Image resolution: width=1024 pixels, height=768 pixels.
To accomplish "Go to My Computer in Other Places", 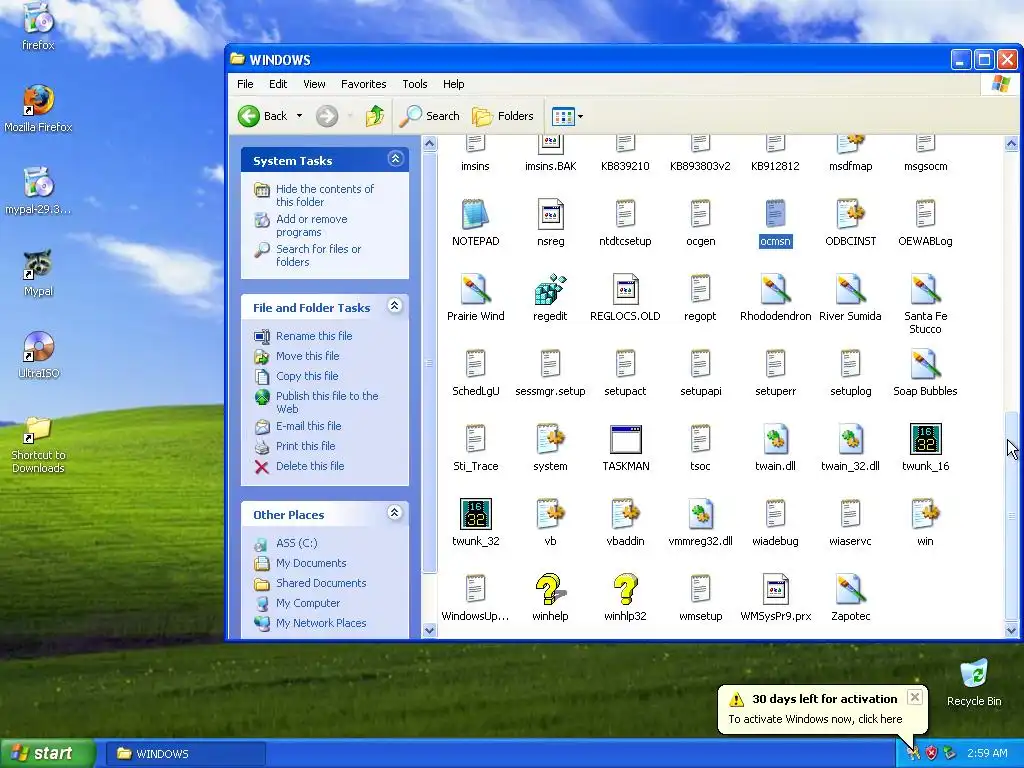I will pos(308,603).
